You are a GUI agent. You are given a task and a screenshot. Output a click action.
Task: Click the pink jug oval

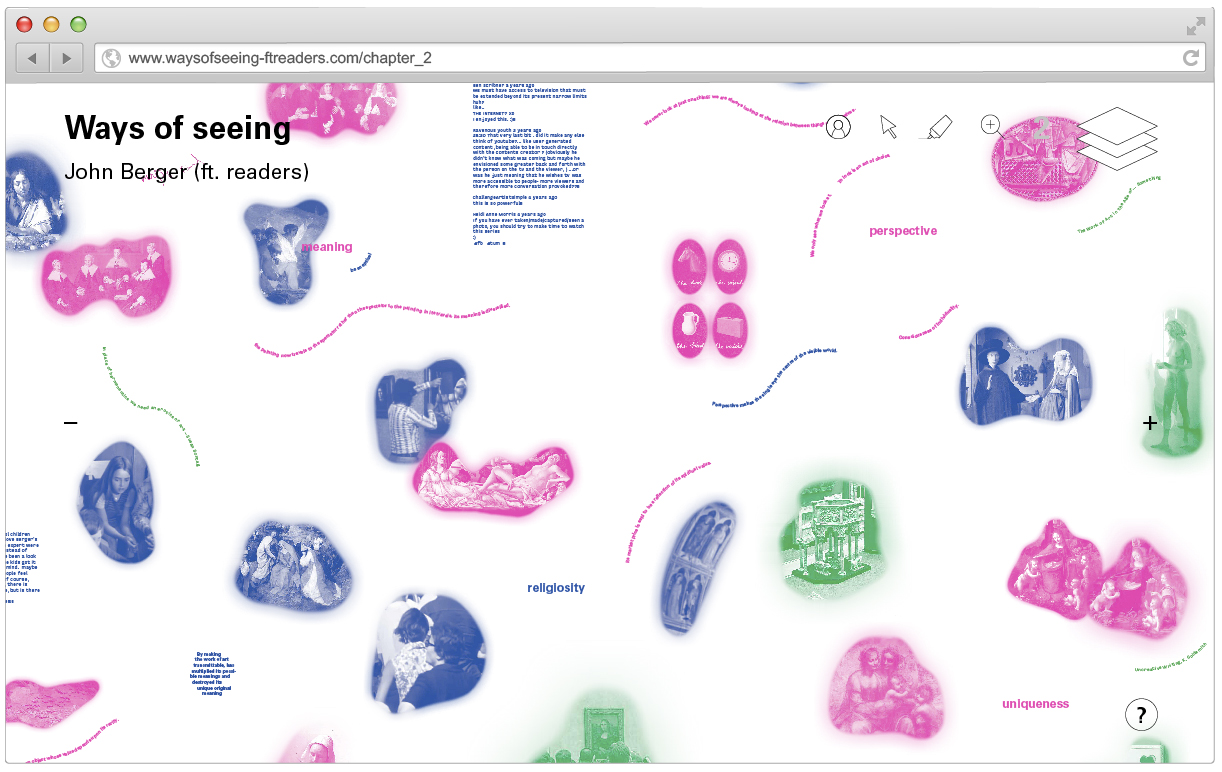(x=689, y=329)
